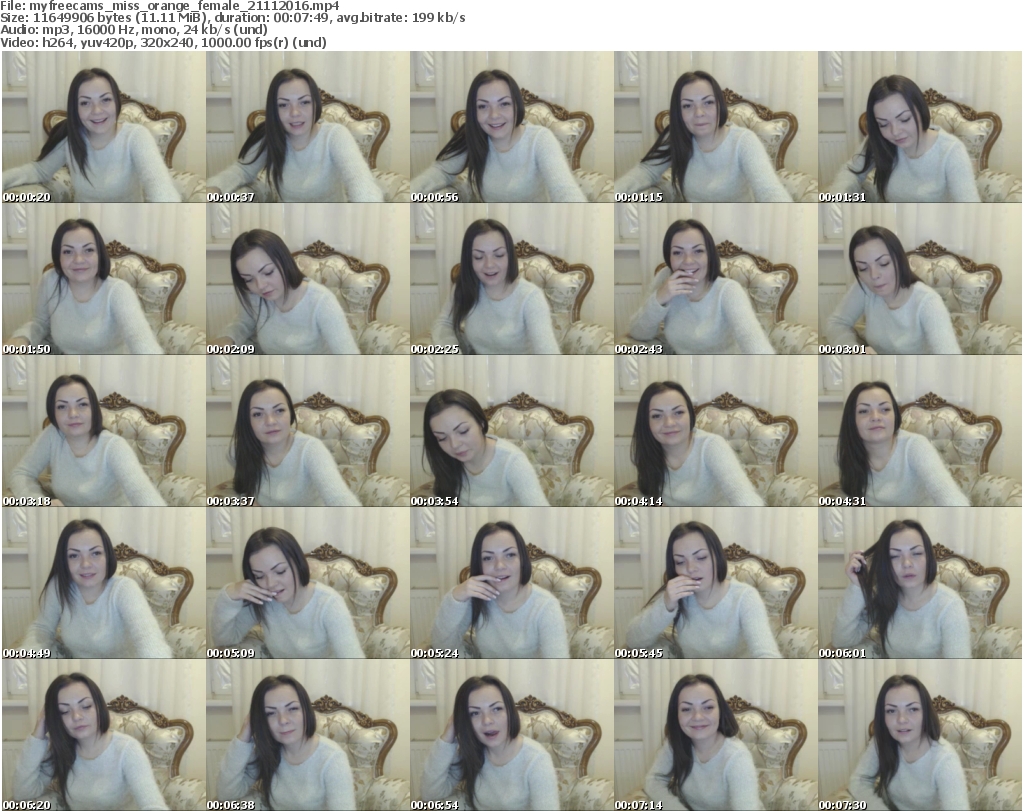Click the frame marked 00:05:24
This screenshot has height=811, width=1024.
coord(511,583)
